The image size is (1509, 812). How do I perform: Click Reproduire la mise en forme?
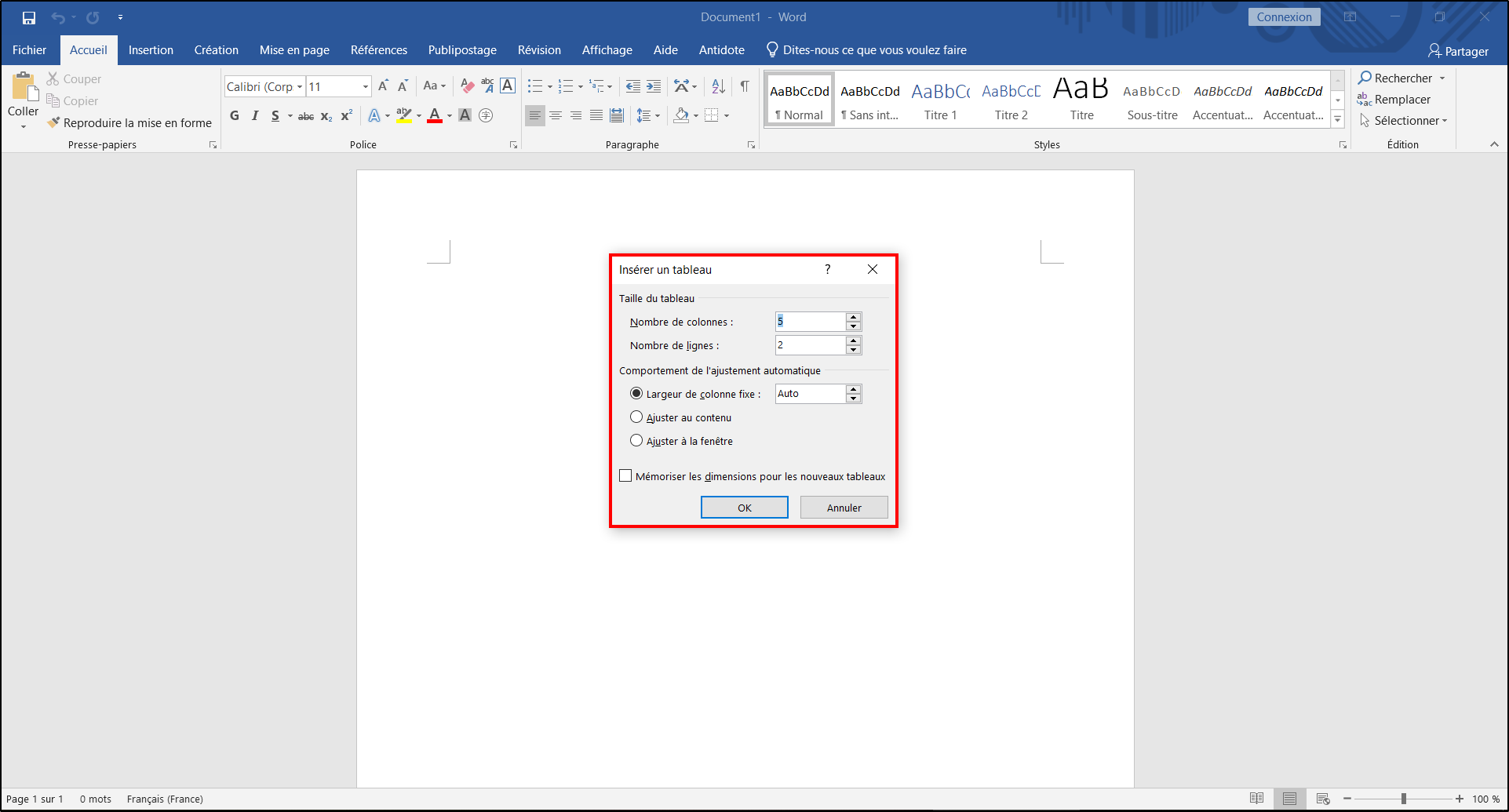click(x=129, y=123)
